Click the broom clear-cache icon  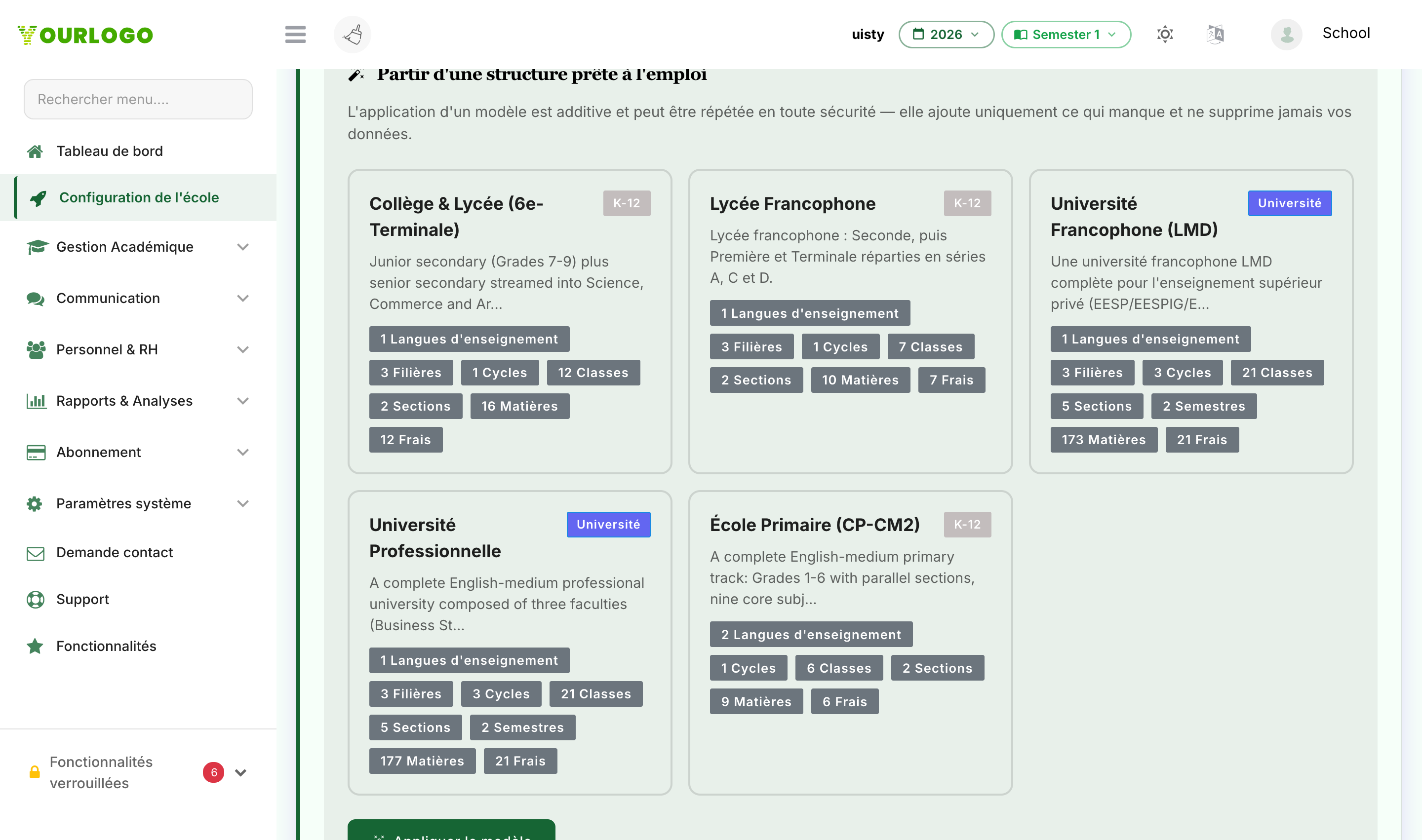(352, 35)
